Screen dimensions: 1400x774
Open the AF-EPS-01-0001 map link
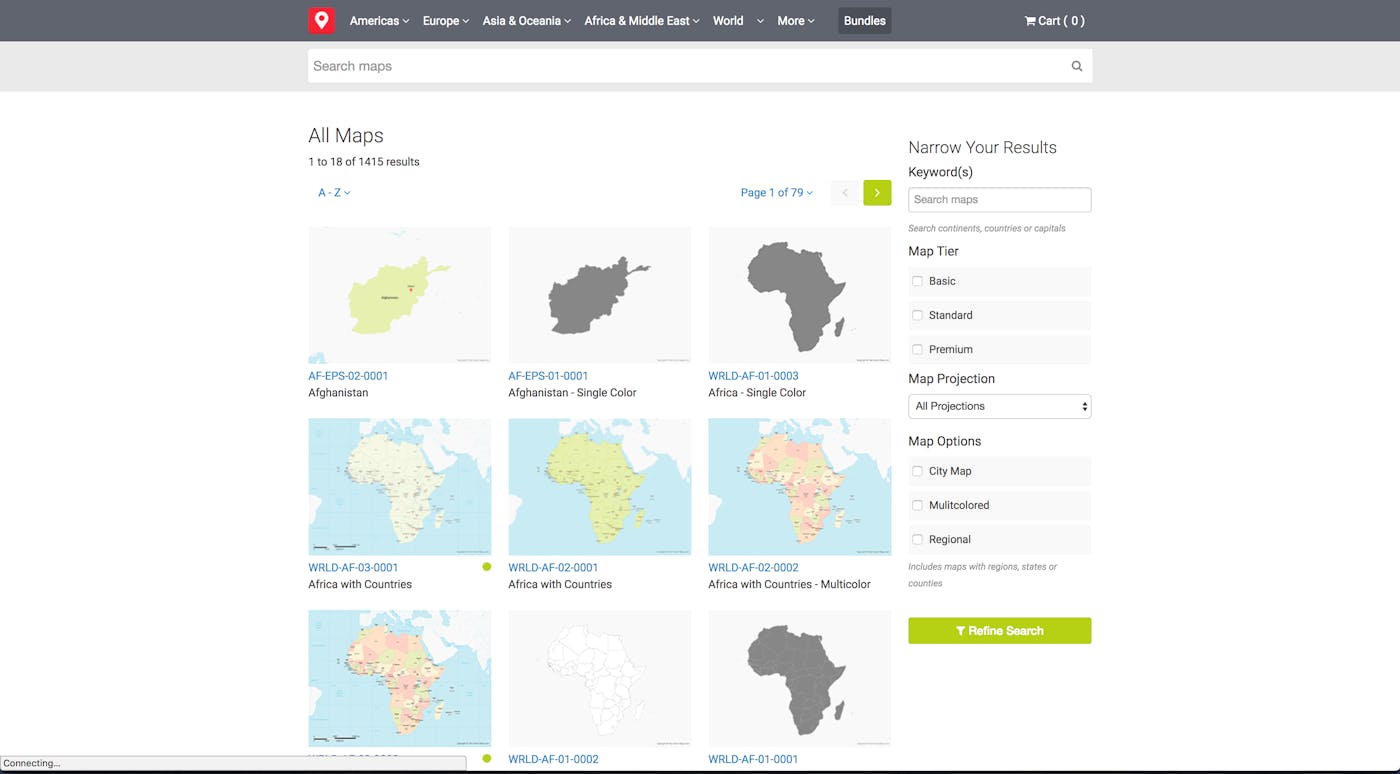tap(548, 376)
